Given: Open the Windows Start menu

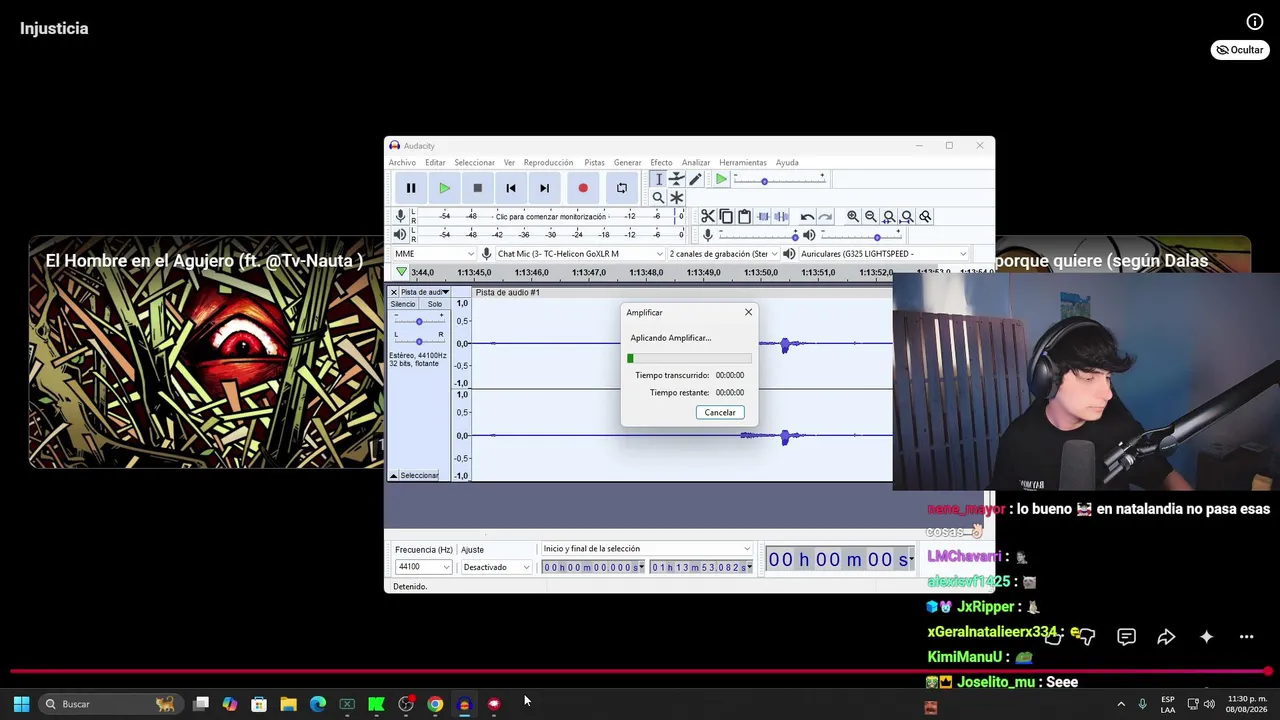Looking at the screenshot, I should (21, 704).
